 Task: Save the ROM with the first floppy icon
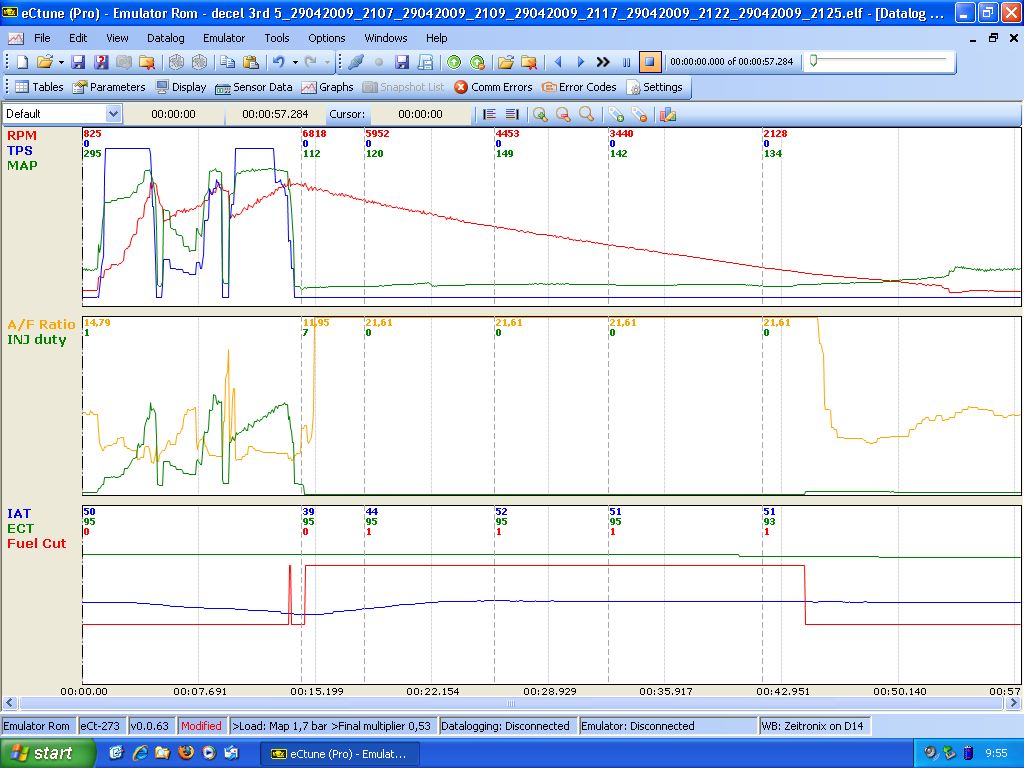tap(78, 62)
